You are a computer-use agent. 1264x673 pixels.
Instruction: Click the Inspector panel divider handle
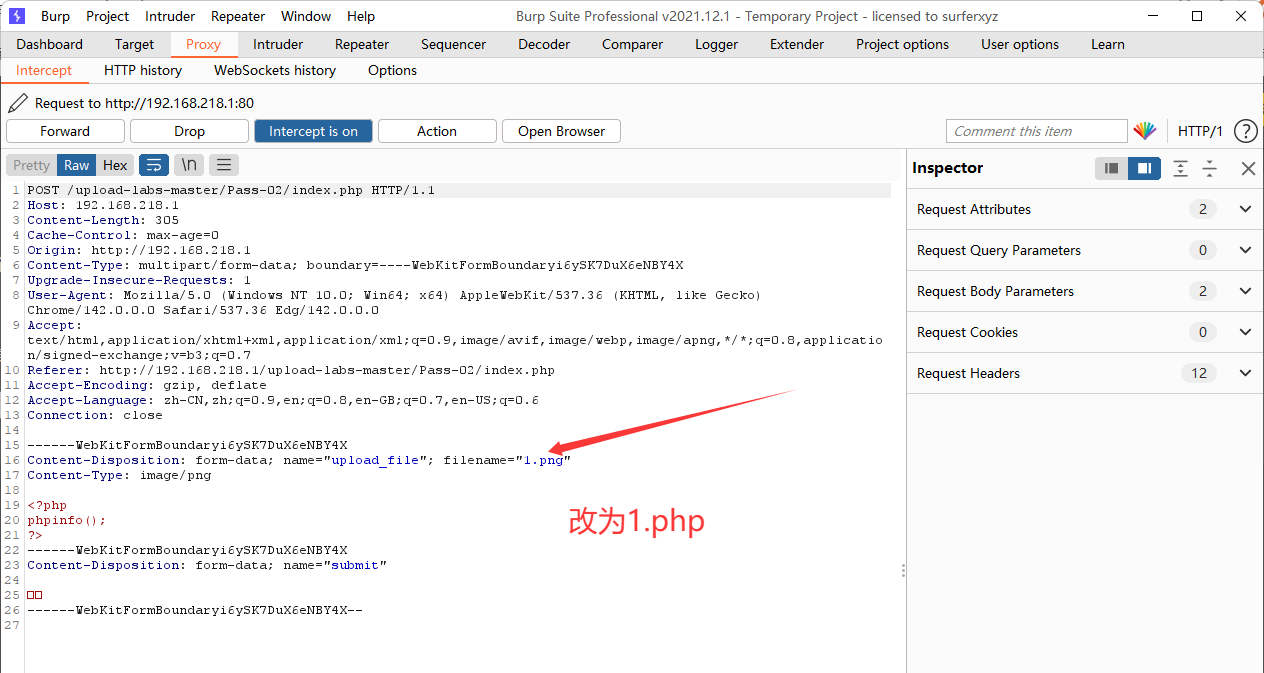(903, 570)
